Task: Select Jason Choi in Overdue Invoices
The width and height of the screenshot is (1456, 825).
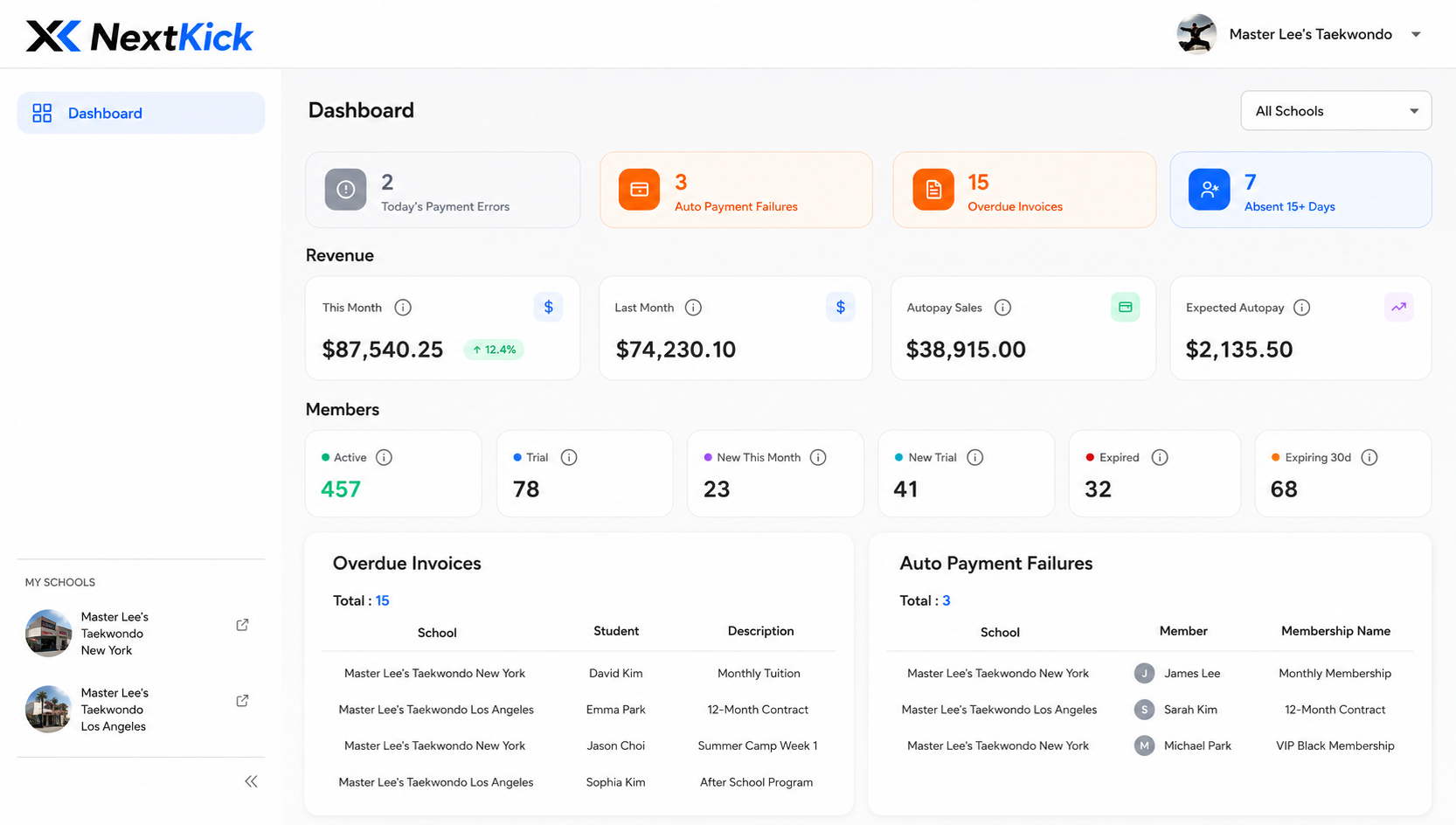Action: (x=616, y=745)
